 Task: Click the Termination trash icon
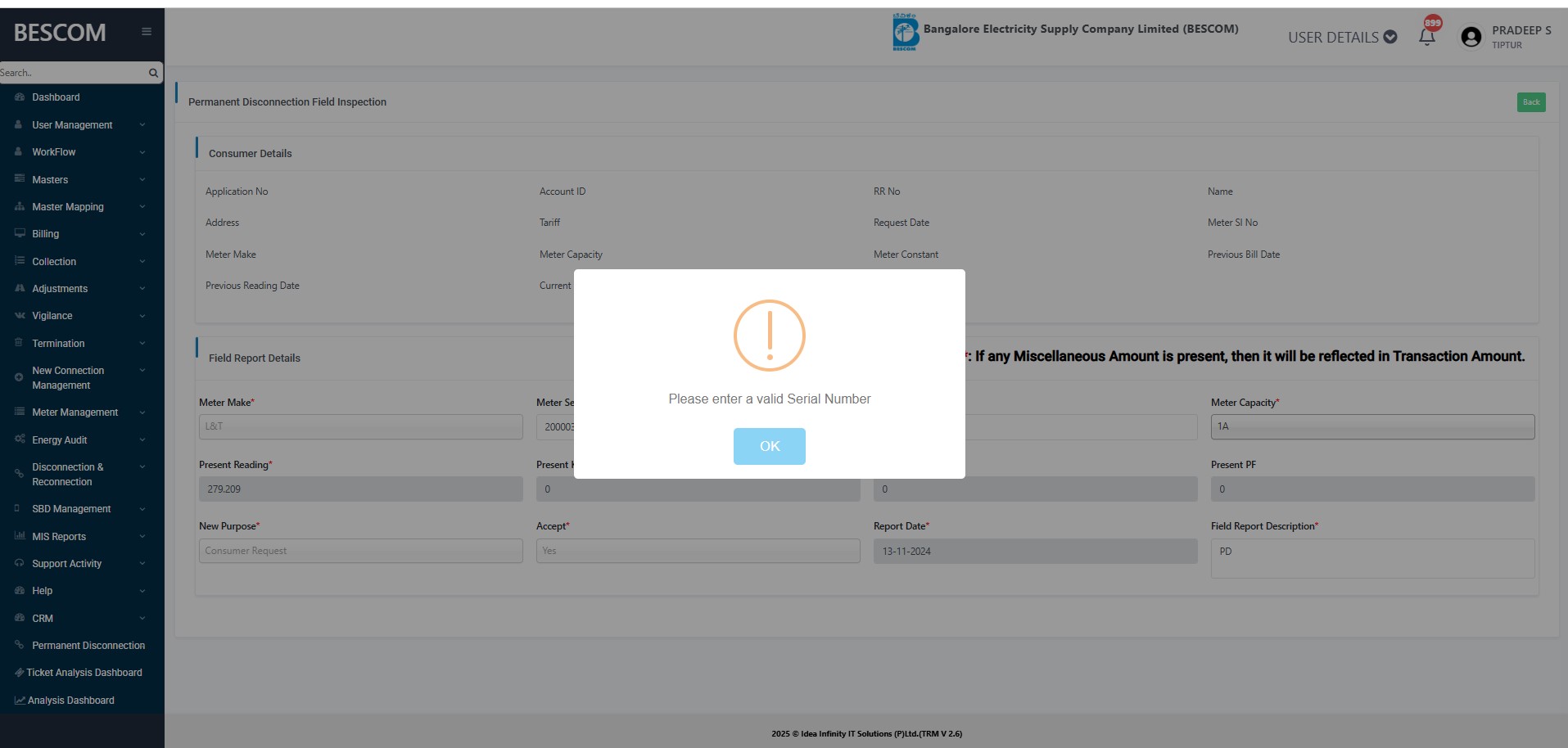(x=19, y=343)
